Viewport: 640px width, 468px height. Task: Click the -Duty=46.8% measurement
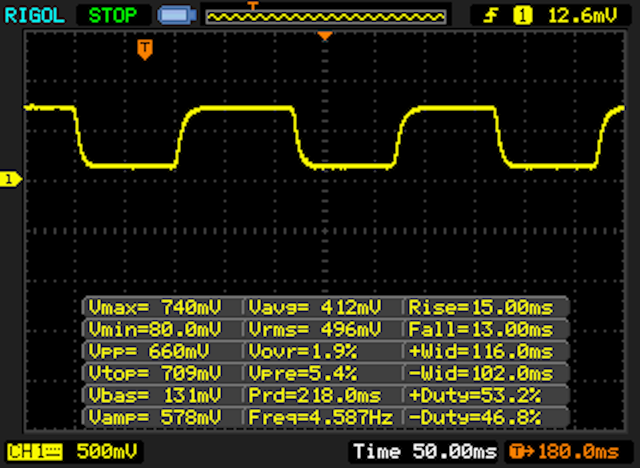475,417
